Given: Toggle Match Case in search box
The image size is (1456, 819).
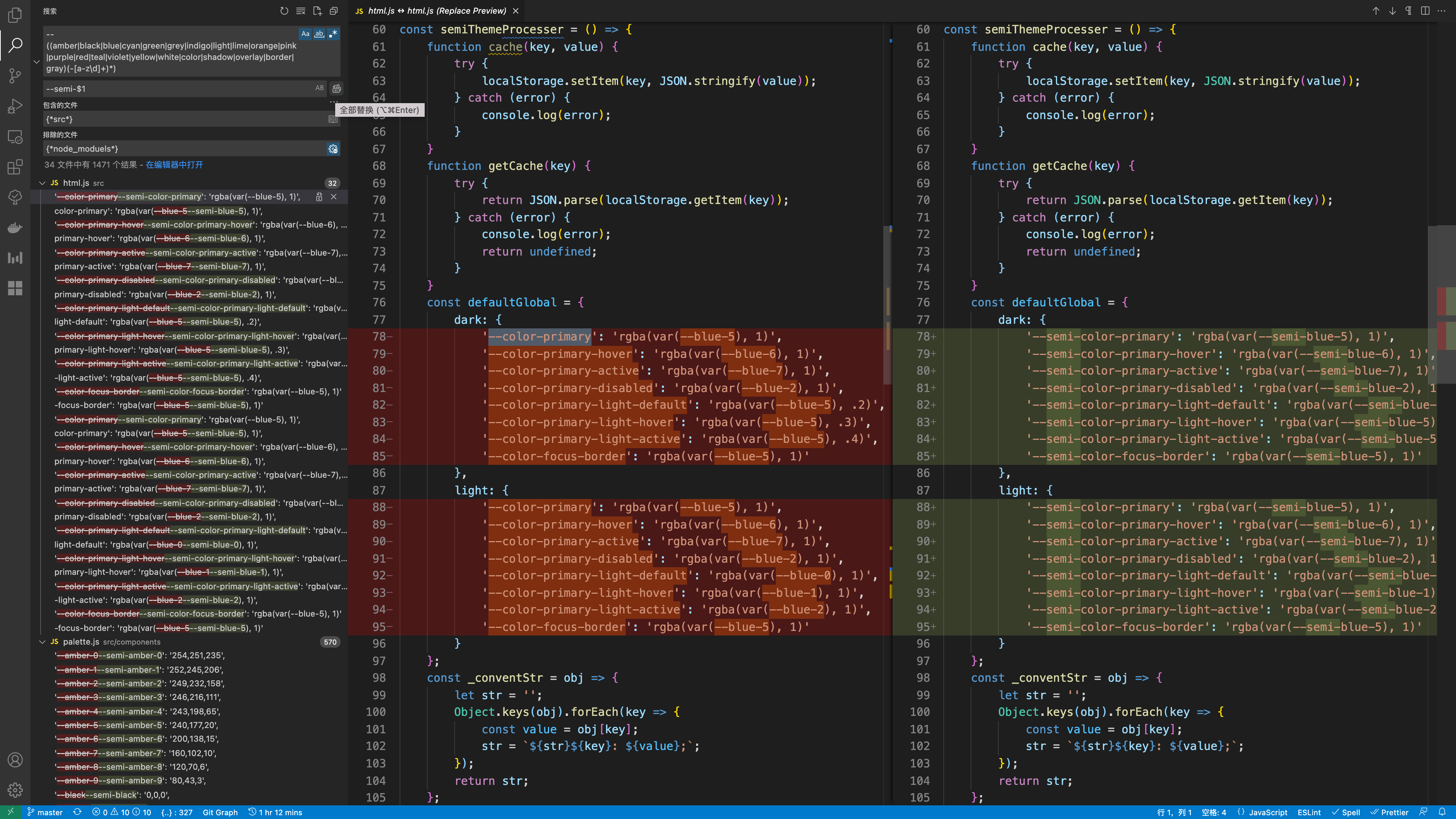Looking at the screenshot, I should (x=305, y=34).
